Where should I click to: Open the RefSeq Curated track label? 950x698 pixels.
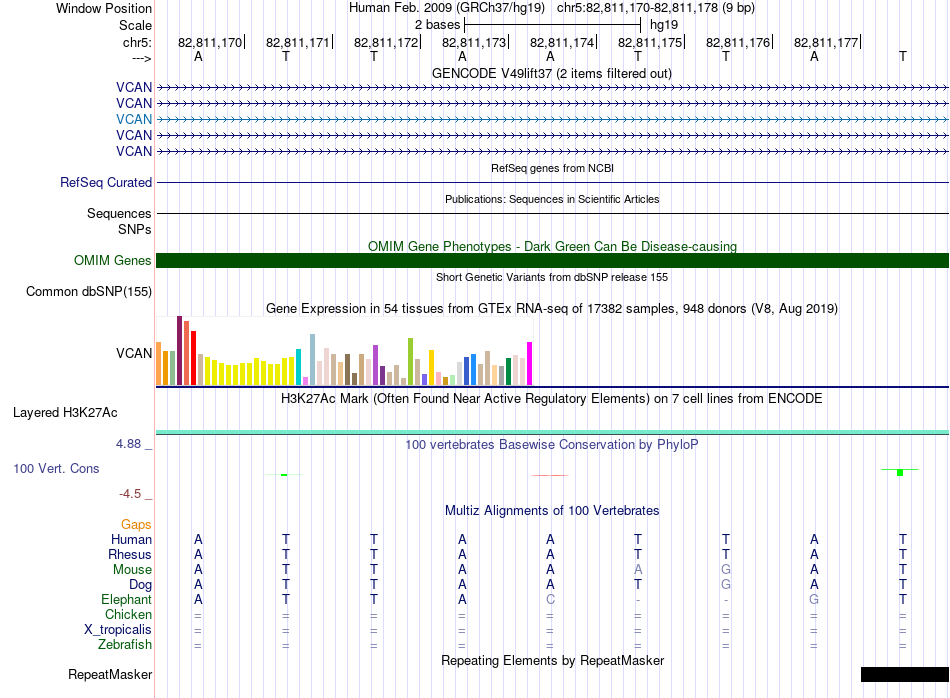click(106, 182)
